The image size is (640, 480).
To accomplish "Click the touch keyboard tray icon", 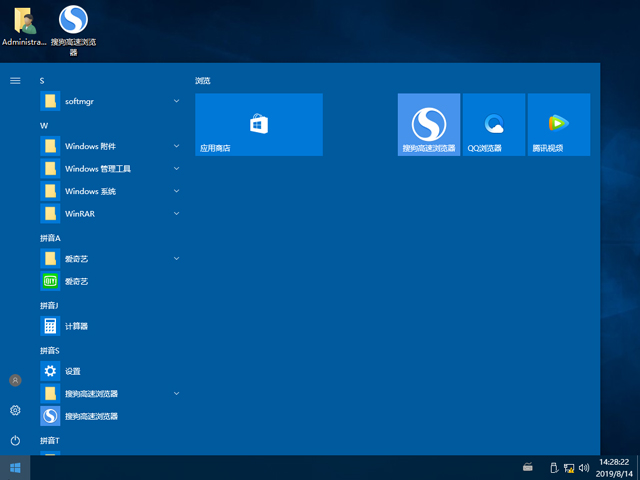I will [528, 467].
